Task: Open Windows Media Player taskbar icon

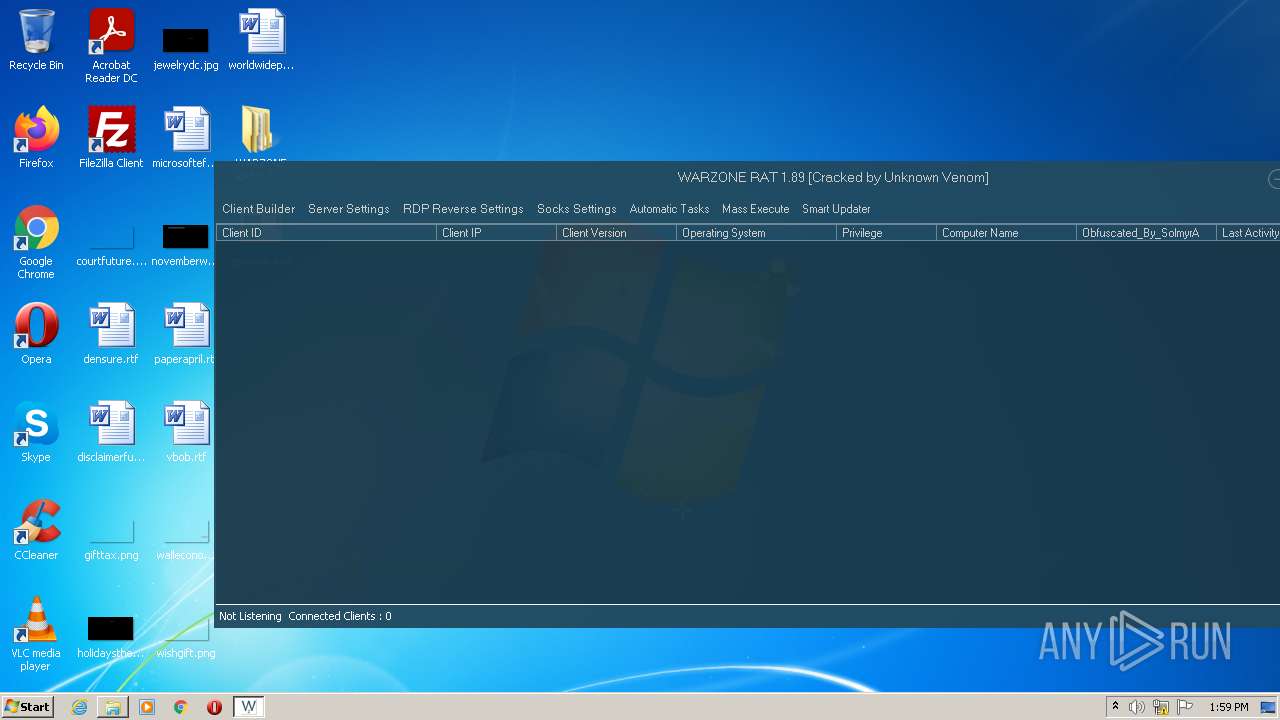Action: pyautogui.click(x=147, y=707)
